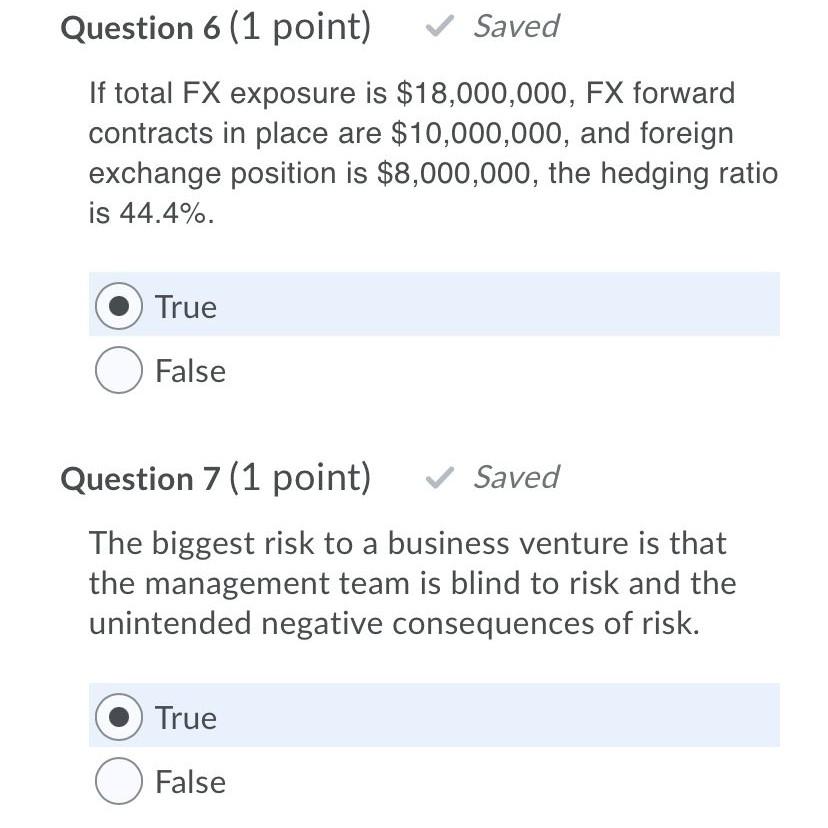
Task: Click the filled radio indicator beside True in Question 6
Action: pos(118,307)
